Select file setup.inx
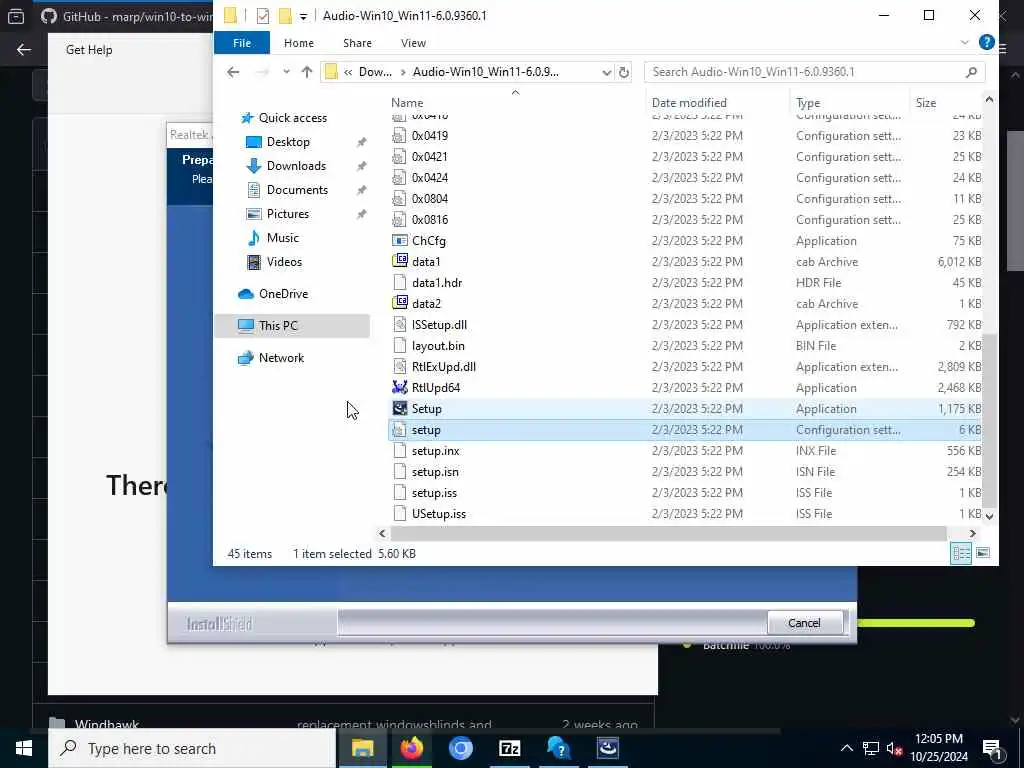Image resolution: width=1024 pixels, height=768 pixels. [x=436, y=451]
